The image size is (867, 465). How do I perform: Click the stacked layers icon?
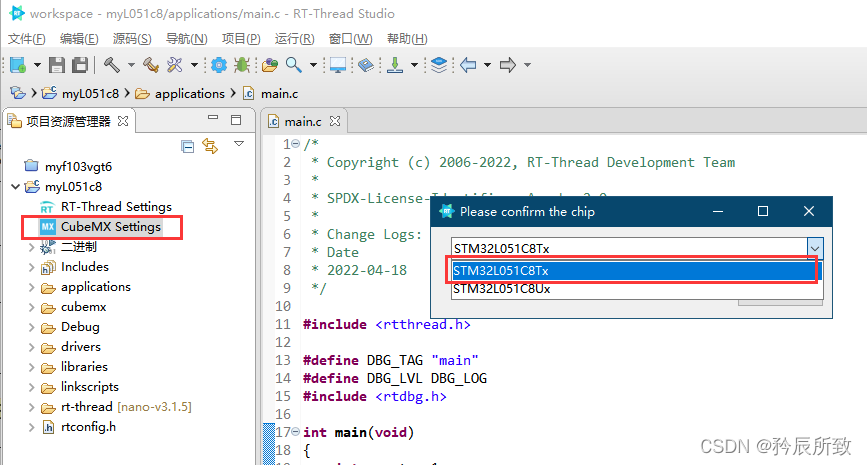coord(438,65)
